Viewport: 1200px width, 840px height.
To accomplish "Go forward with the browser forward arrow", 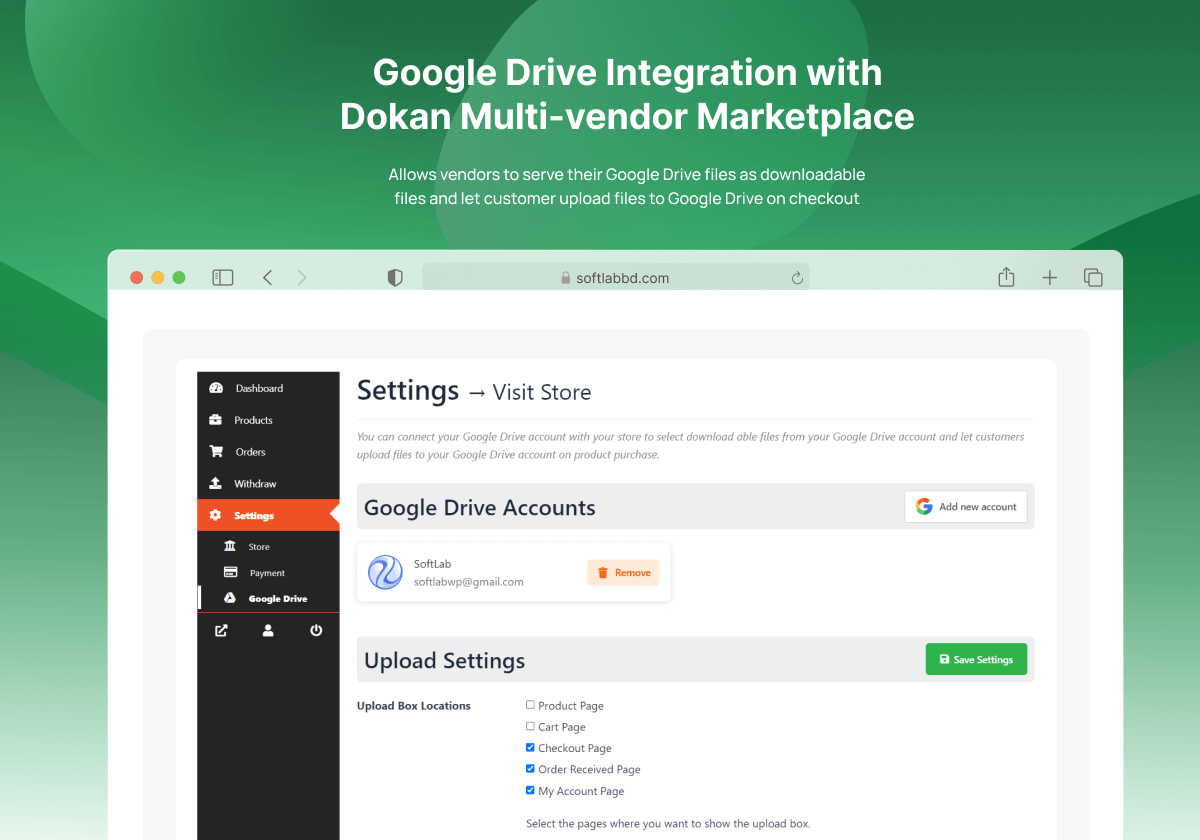I will click(302, 277).
